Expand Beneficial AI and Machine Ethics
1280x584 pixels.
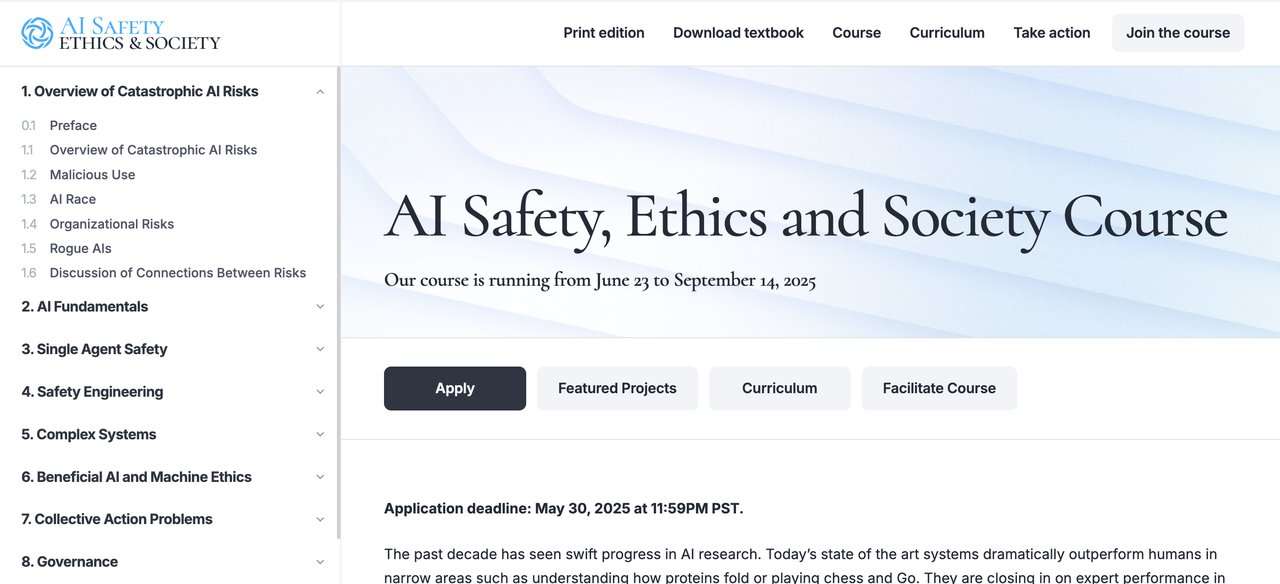click(320, 477)
